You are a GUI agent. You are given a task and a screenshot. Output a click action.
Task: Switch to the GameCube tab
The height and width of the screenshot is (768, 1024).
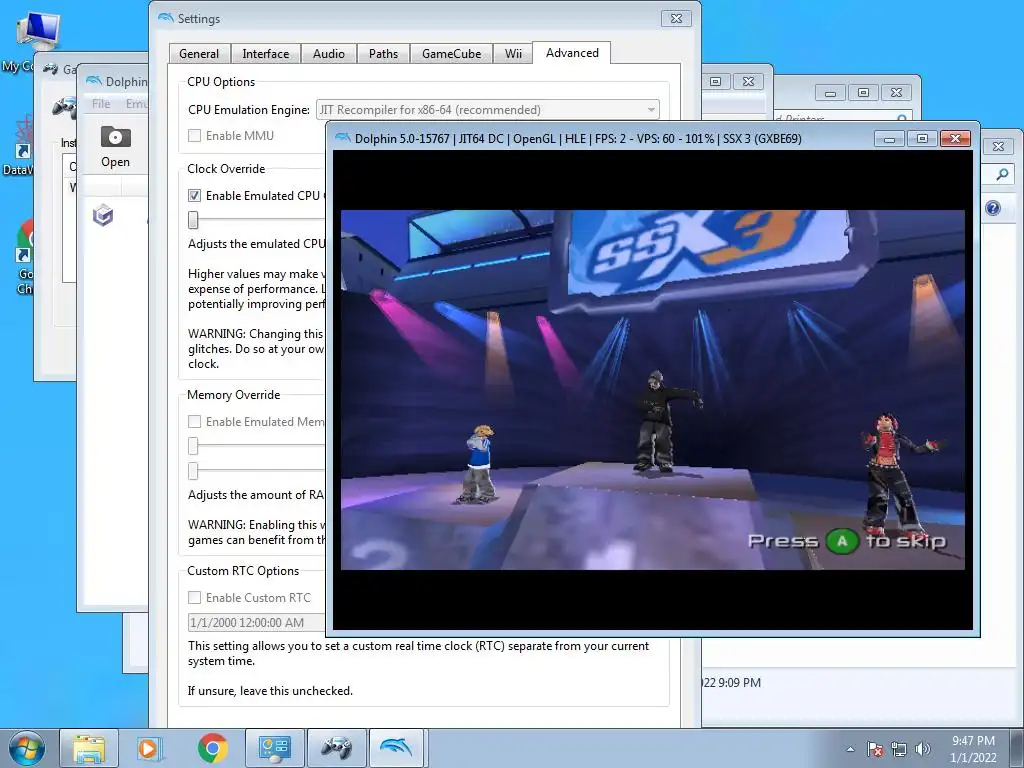point(451,54)
